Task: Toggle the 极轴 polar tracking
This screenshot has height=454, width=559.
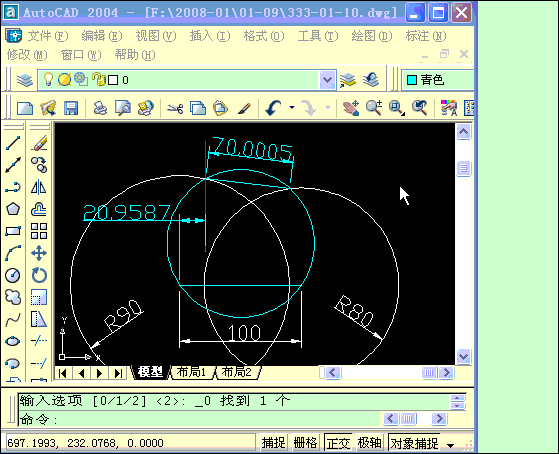Action: click(369, 443)
